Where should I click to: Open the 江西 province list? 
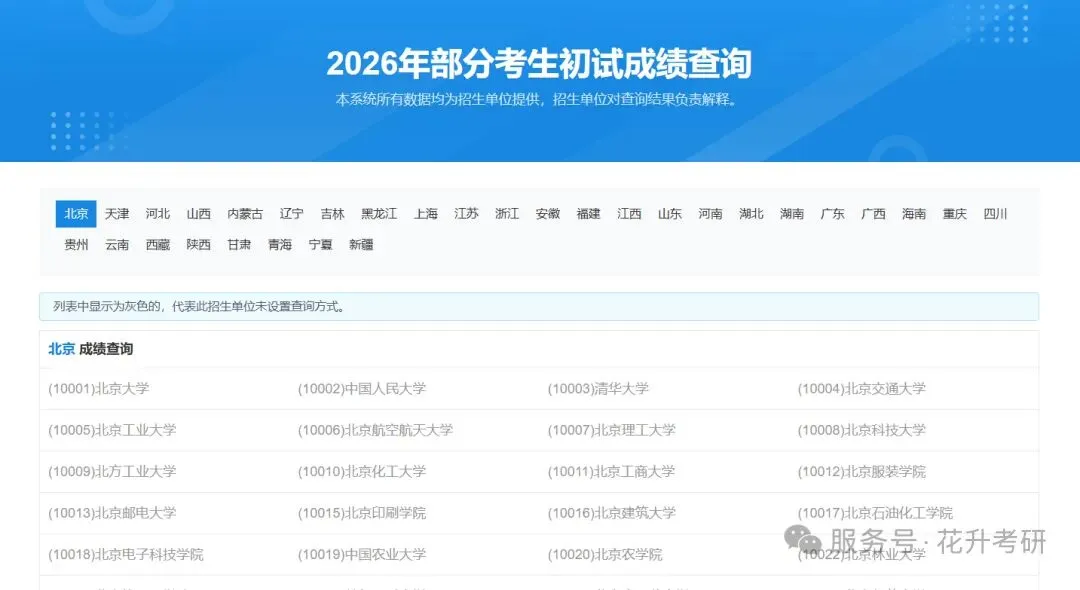pyautogui.click(x=629, y=214)
